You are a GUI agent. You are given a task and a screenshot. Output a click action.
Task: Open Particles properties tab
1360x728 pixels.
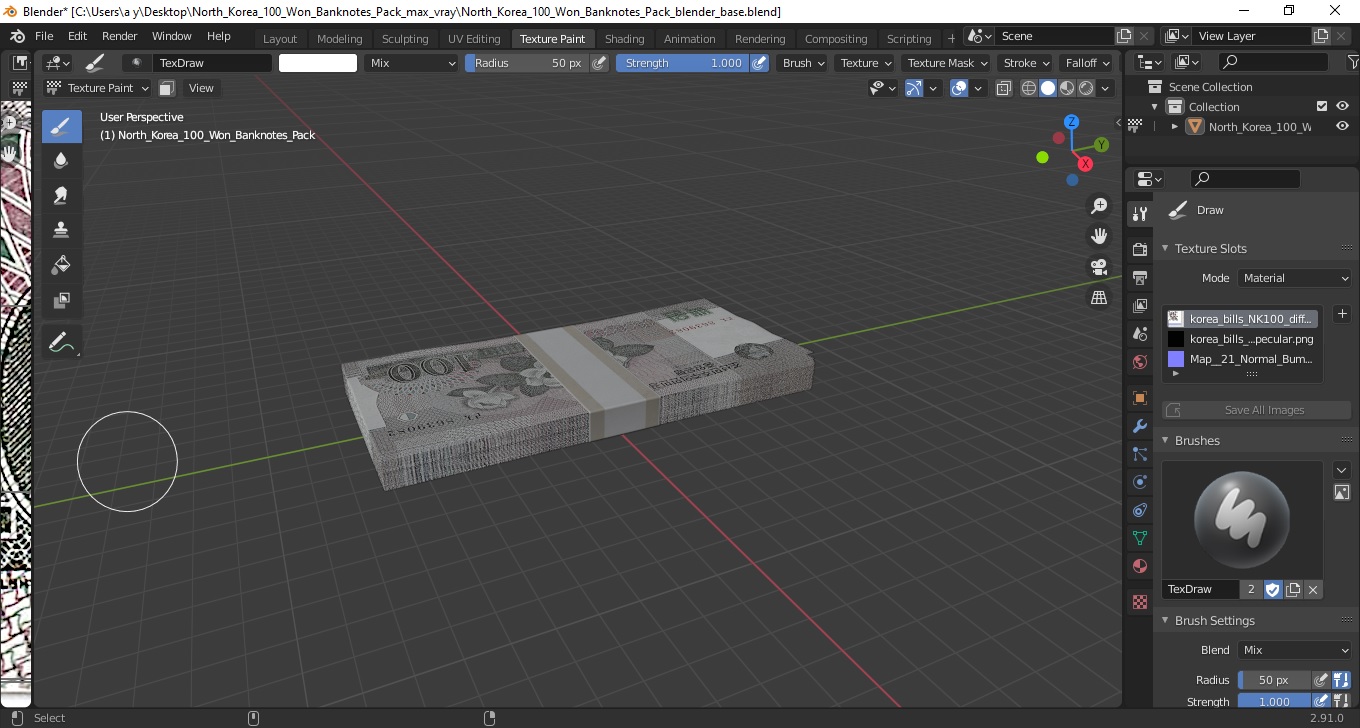coord(1139,454)
